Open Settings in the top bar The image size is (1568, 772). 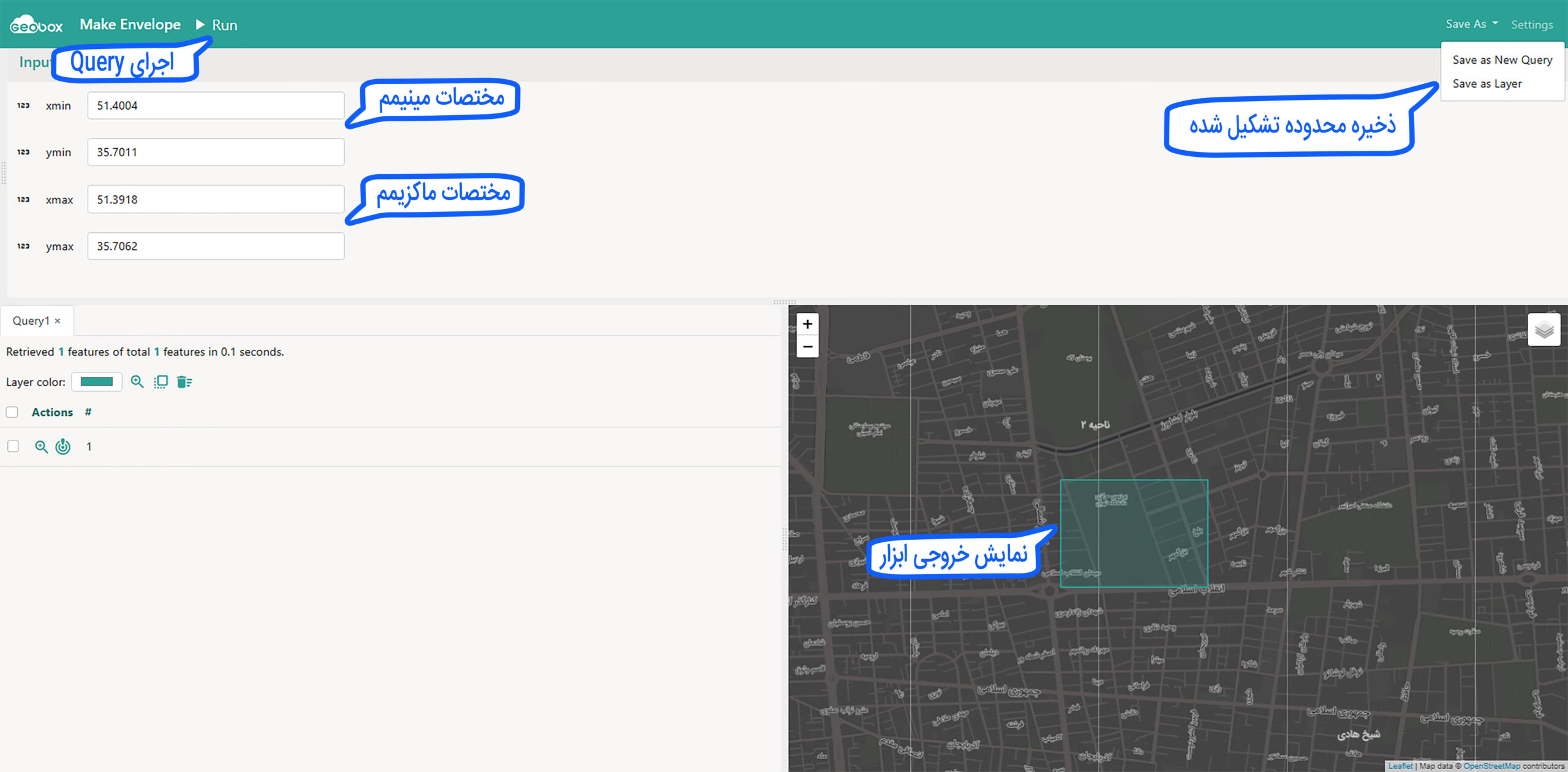[x=1531, y=25]
